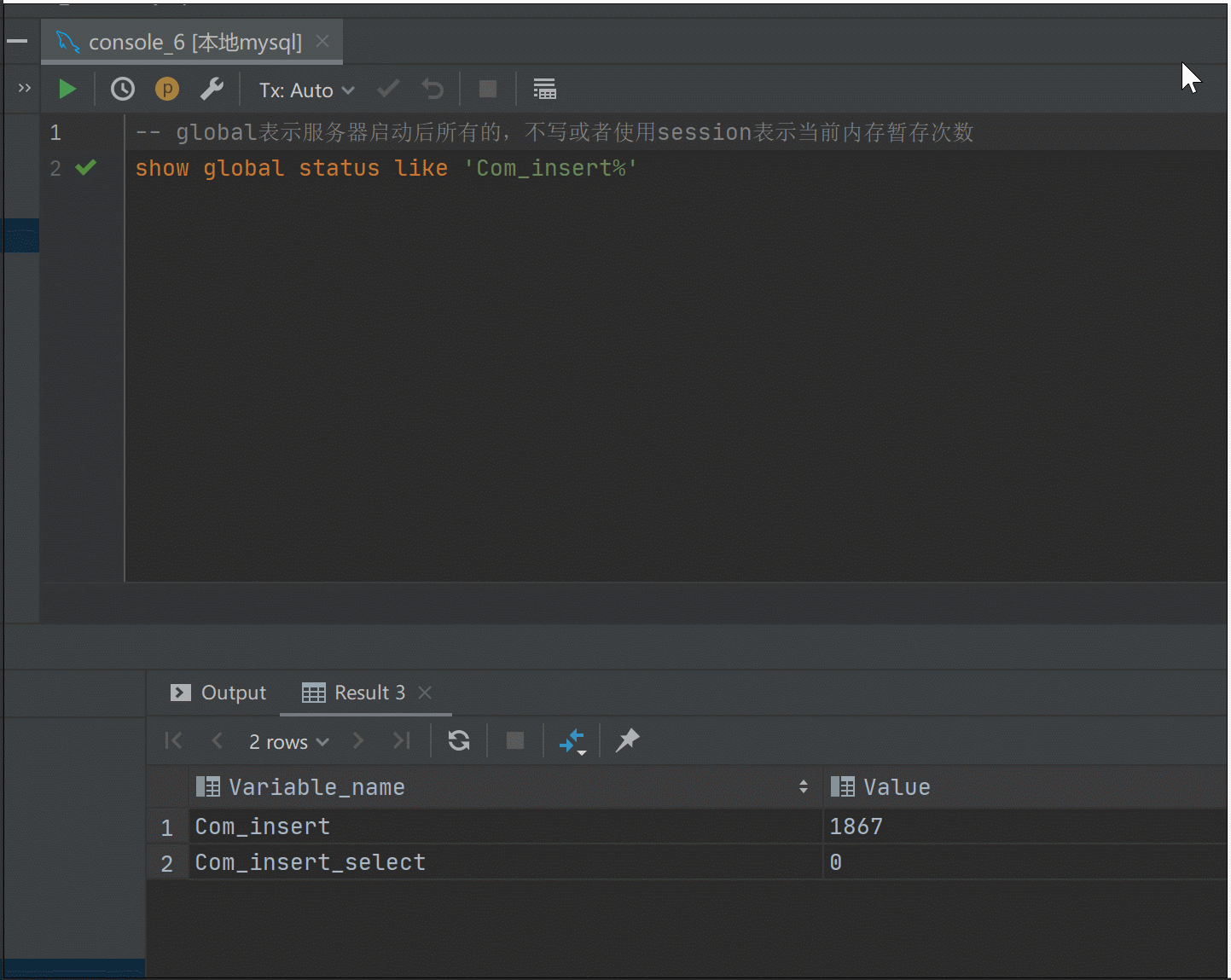Open the 2 rows page size dropdown
Image resolution: width=1231 pixels, height=980 pixels.
289,741
